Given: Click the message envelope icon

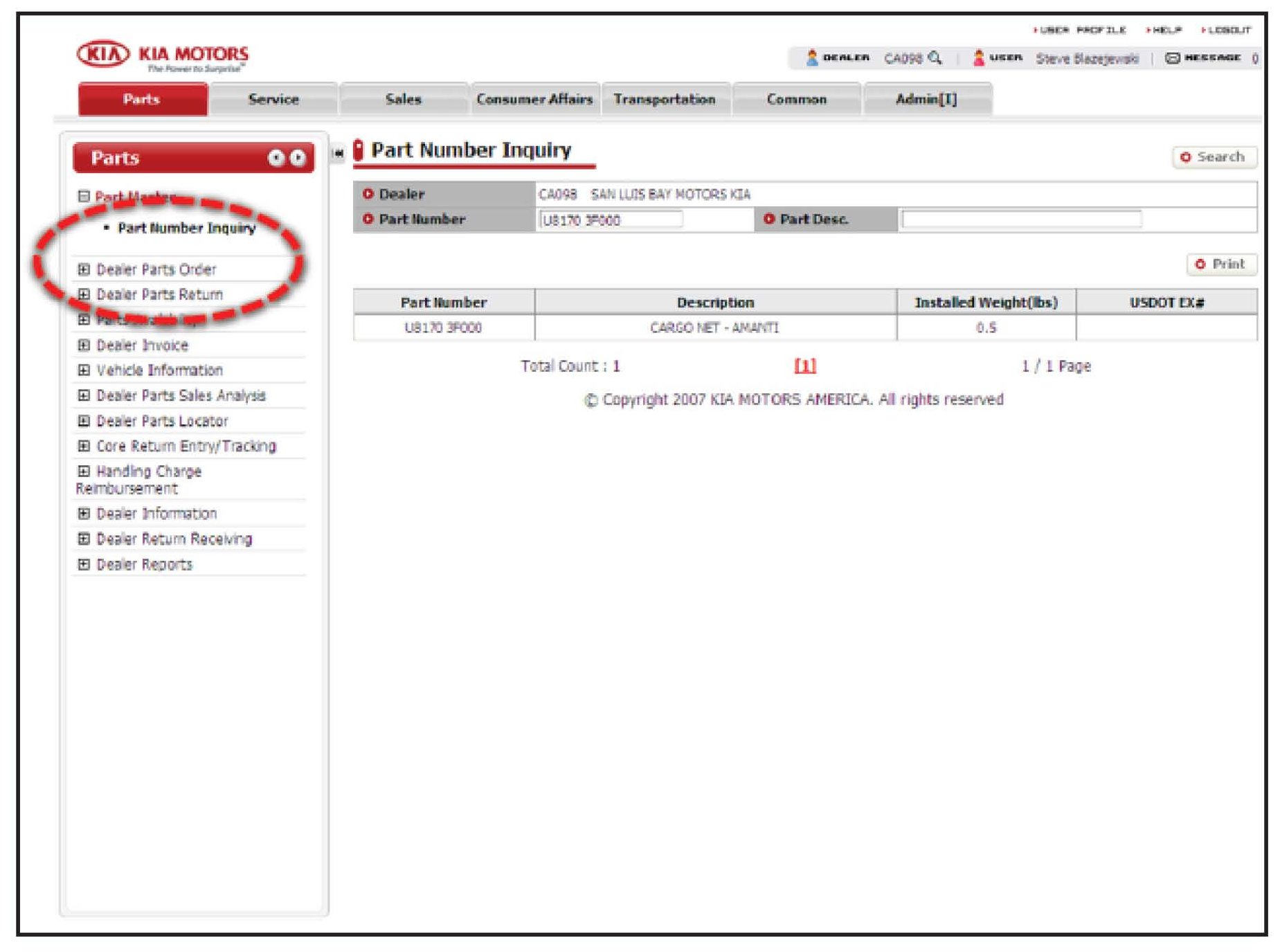Looking at the screenshot, I should [x=1172, y=58].
